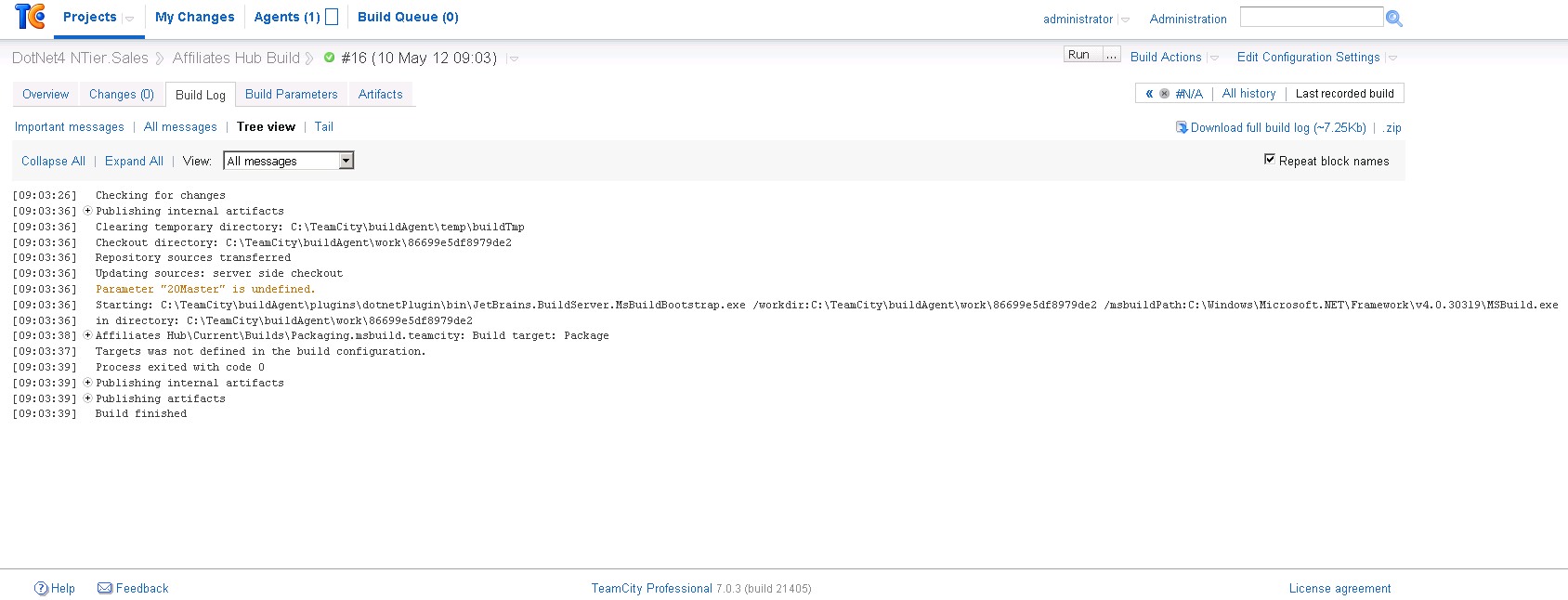The image size is (1568, 600).
Task: Open the Feedback link
Action: point(142,588)
